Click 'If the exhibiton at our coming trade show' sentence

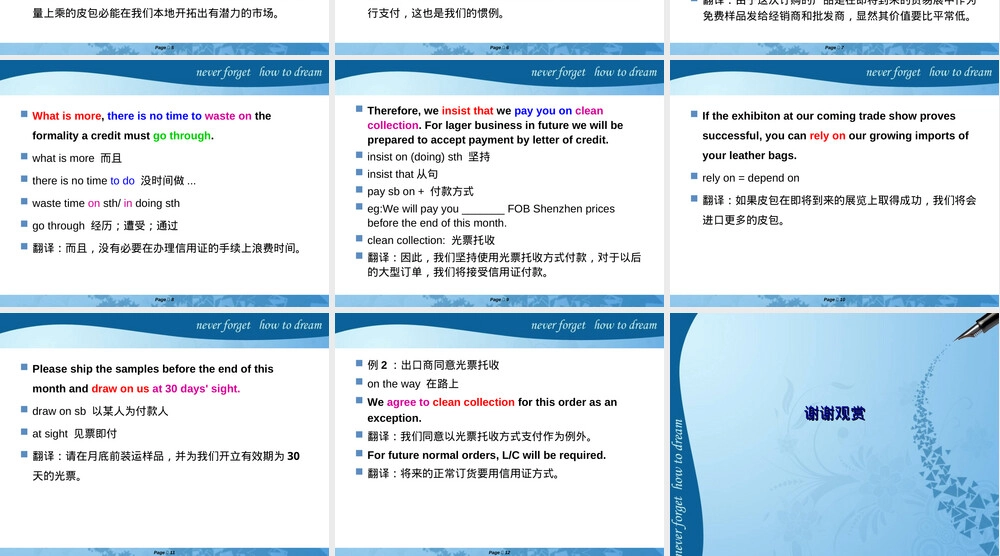[835, 136]
